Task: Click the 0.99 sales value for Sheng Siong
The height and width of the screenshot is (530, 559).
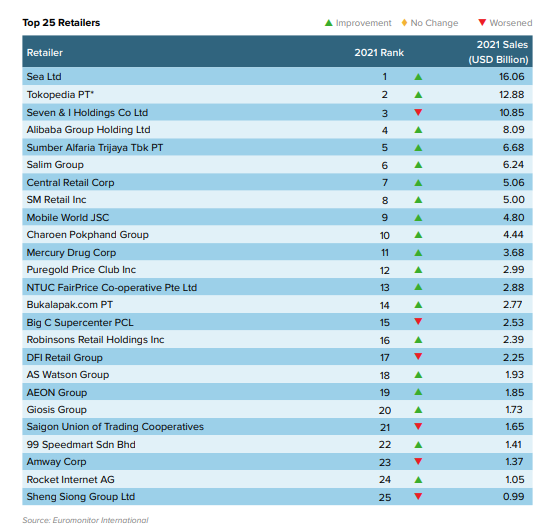Action: pyautogui.click(x=513, y=497)
